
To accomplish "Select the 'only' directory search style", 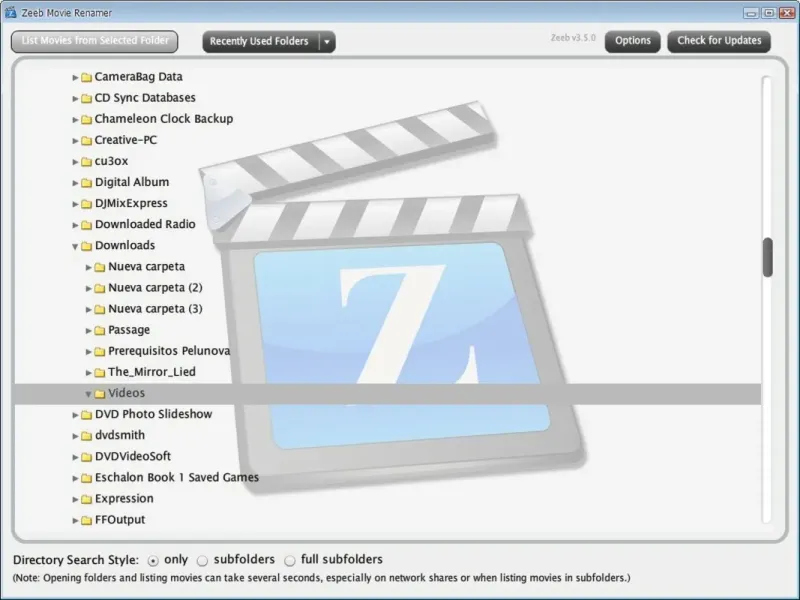I will point(153,560).
